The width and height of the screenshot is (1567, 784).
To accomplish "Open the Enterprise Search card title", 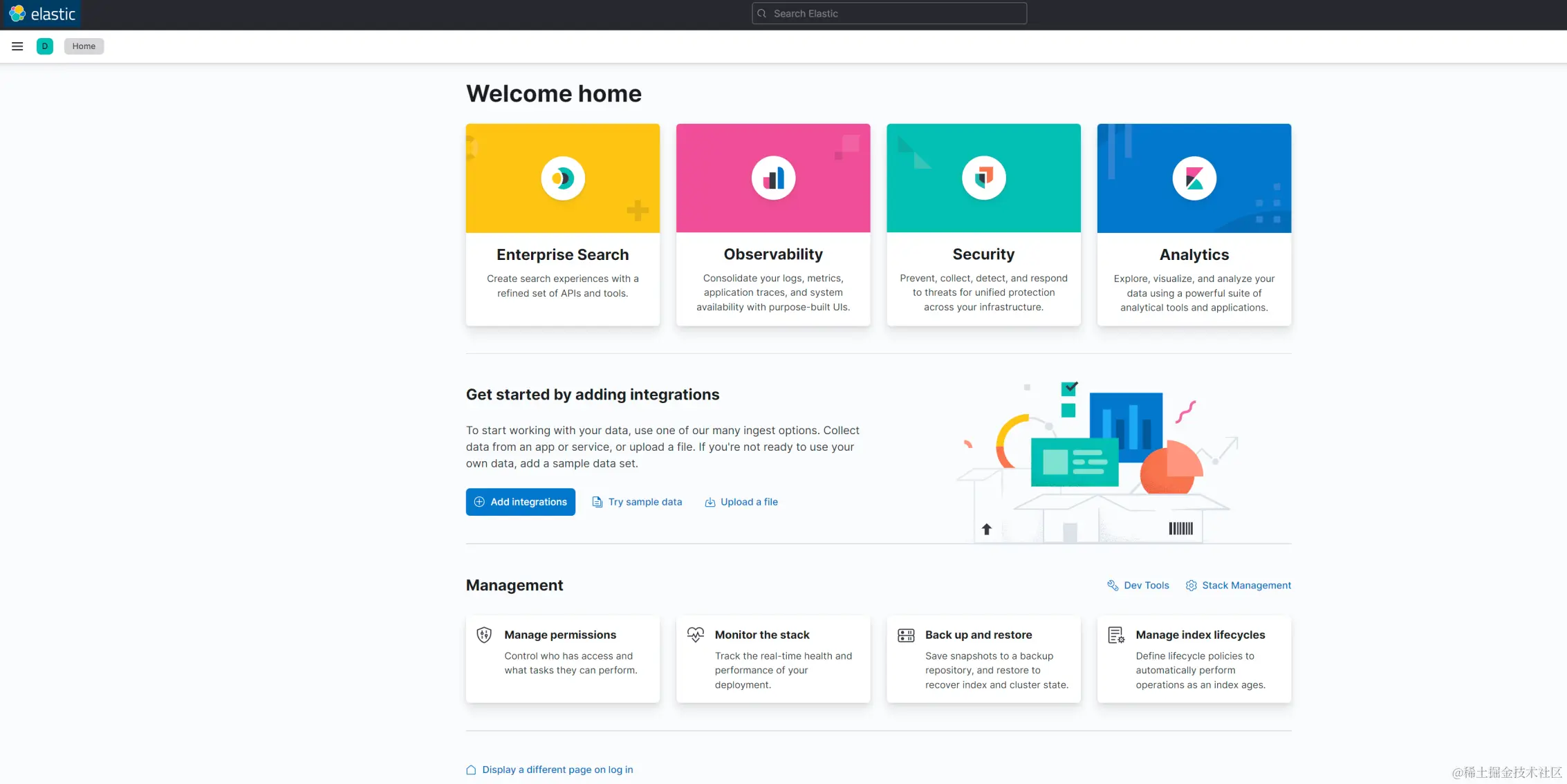I will pyautogui.click(x=563, y=254).
